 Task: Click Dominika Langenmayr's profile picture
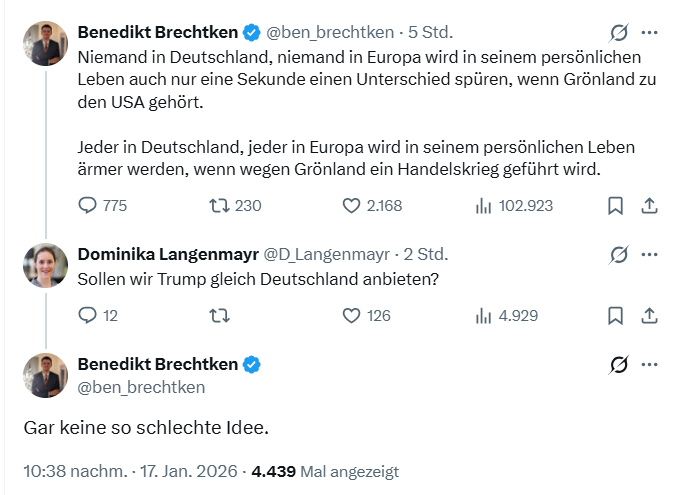click(46, 265)
